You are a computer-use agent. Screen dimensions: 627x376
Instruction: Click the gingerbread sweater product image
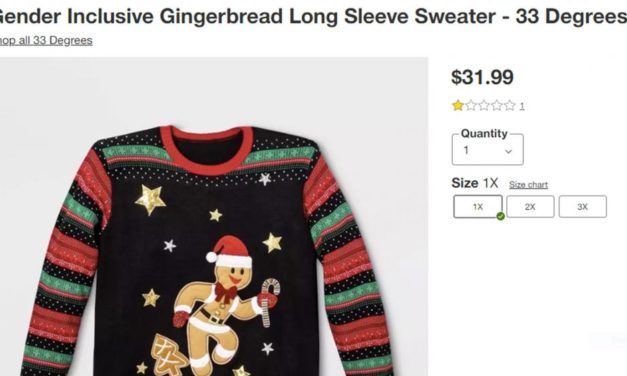coord(213,216)
